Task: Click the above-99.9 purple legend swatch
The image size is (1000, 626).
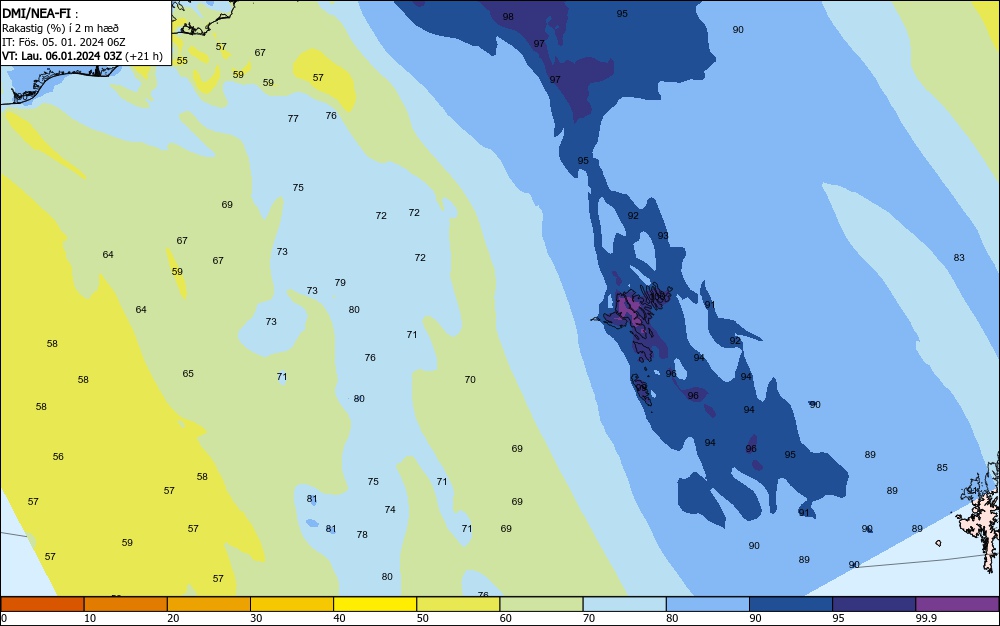Action: tap(957, 604)
